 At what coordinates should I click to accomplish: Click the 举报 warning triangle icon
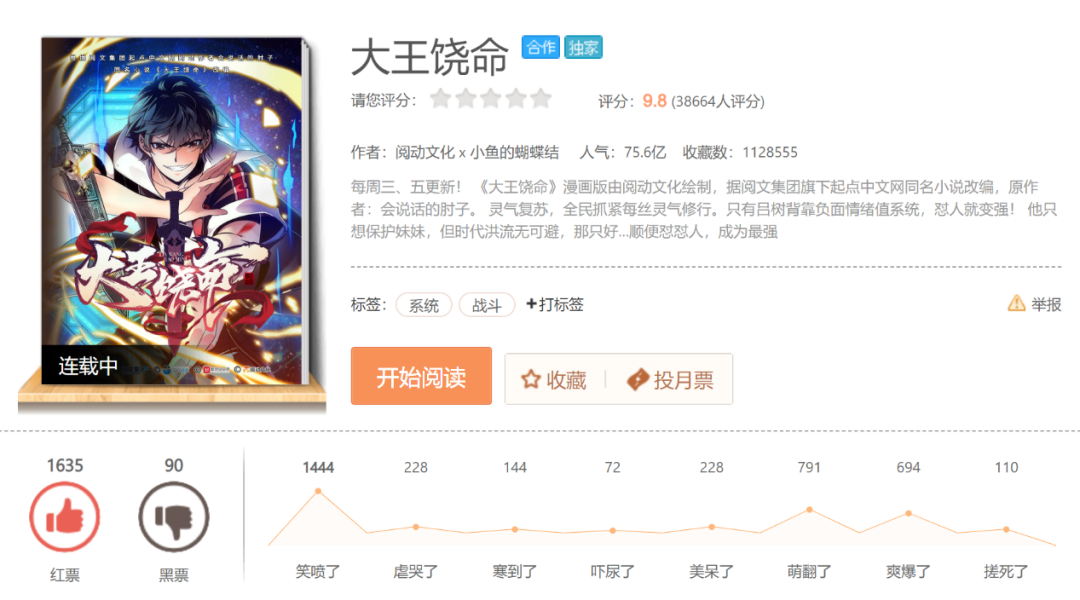click(x=1016, y=303)
